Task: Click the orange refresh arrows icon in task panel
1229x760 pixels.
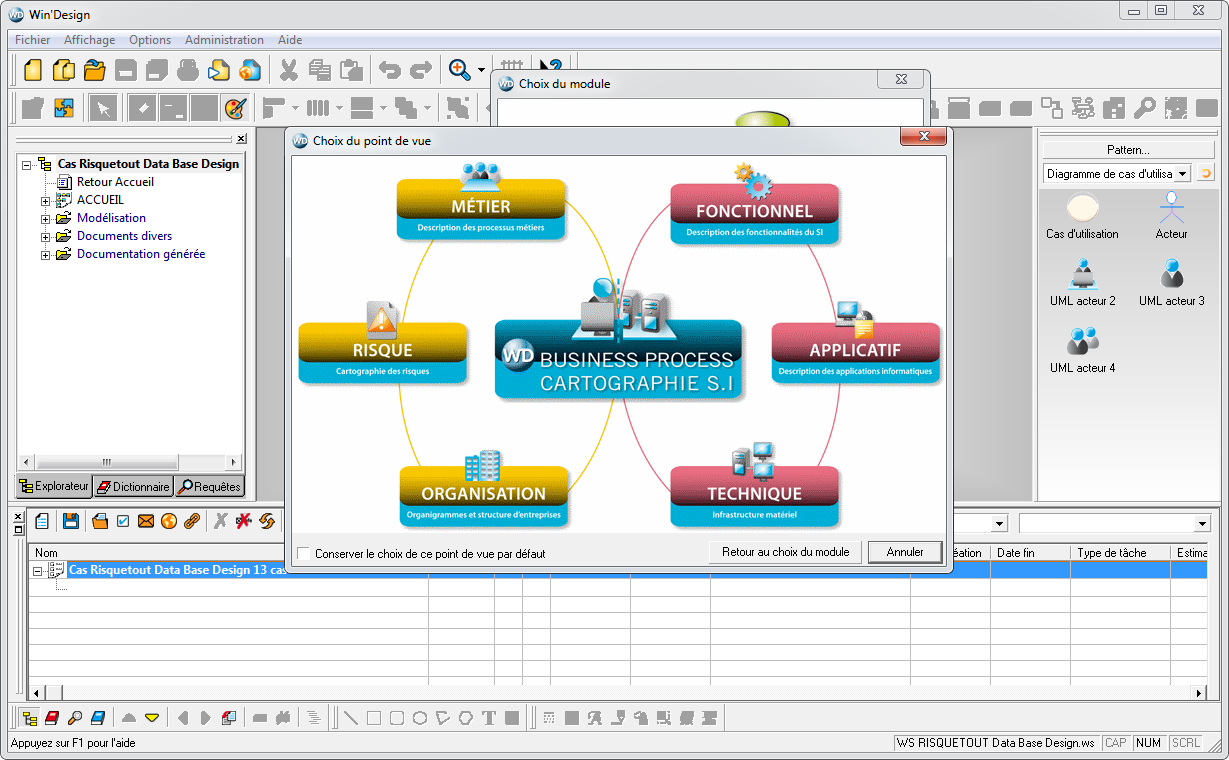Action: (267, 521)
